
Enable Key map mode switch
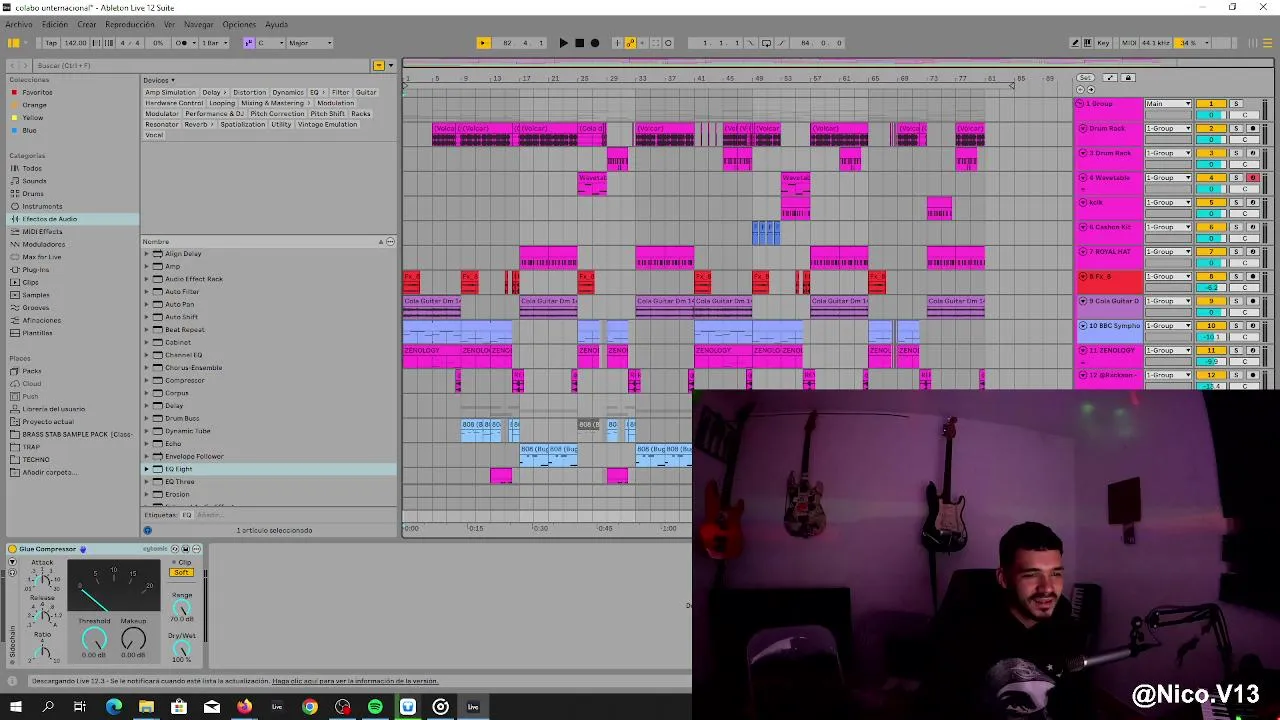tap(1104, 43)
